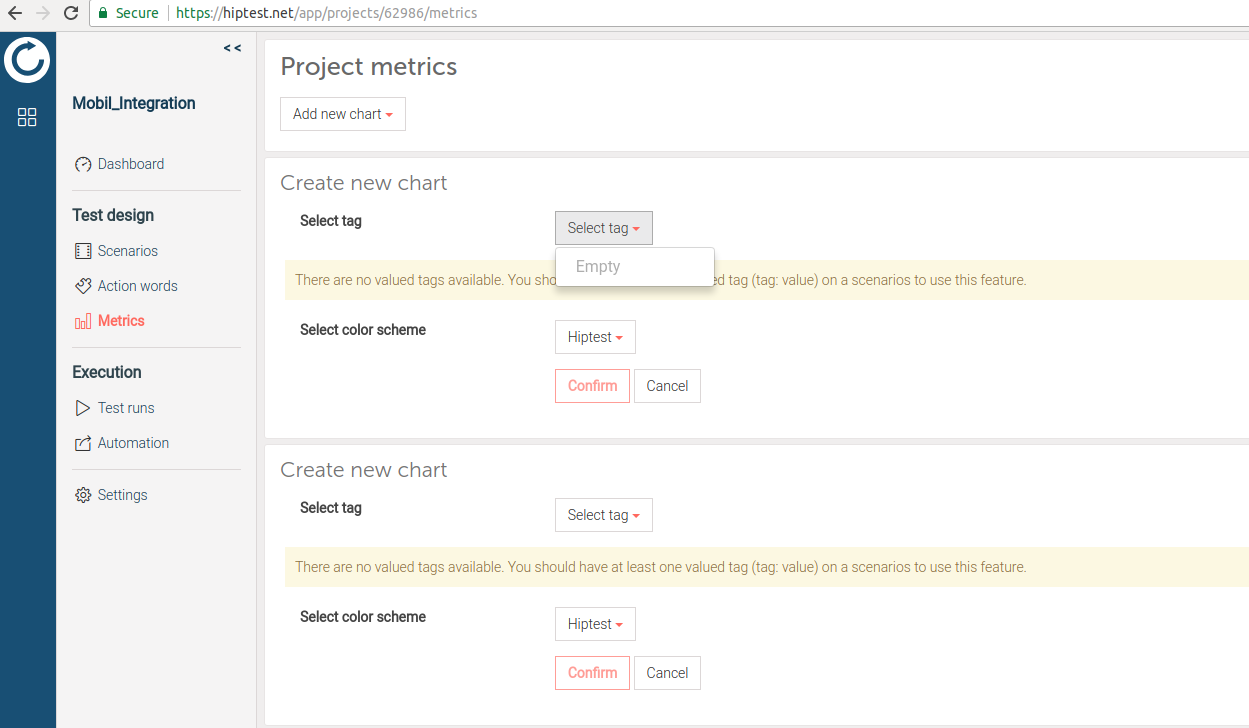Open the first Select tag dropdown
1249x728 pixels.
click(x=603, y=228)
